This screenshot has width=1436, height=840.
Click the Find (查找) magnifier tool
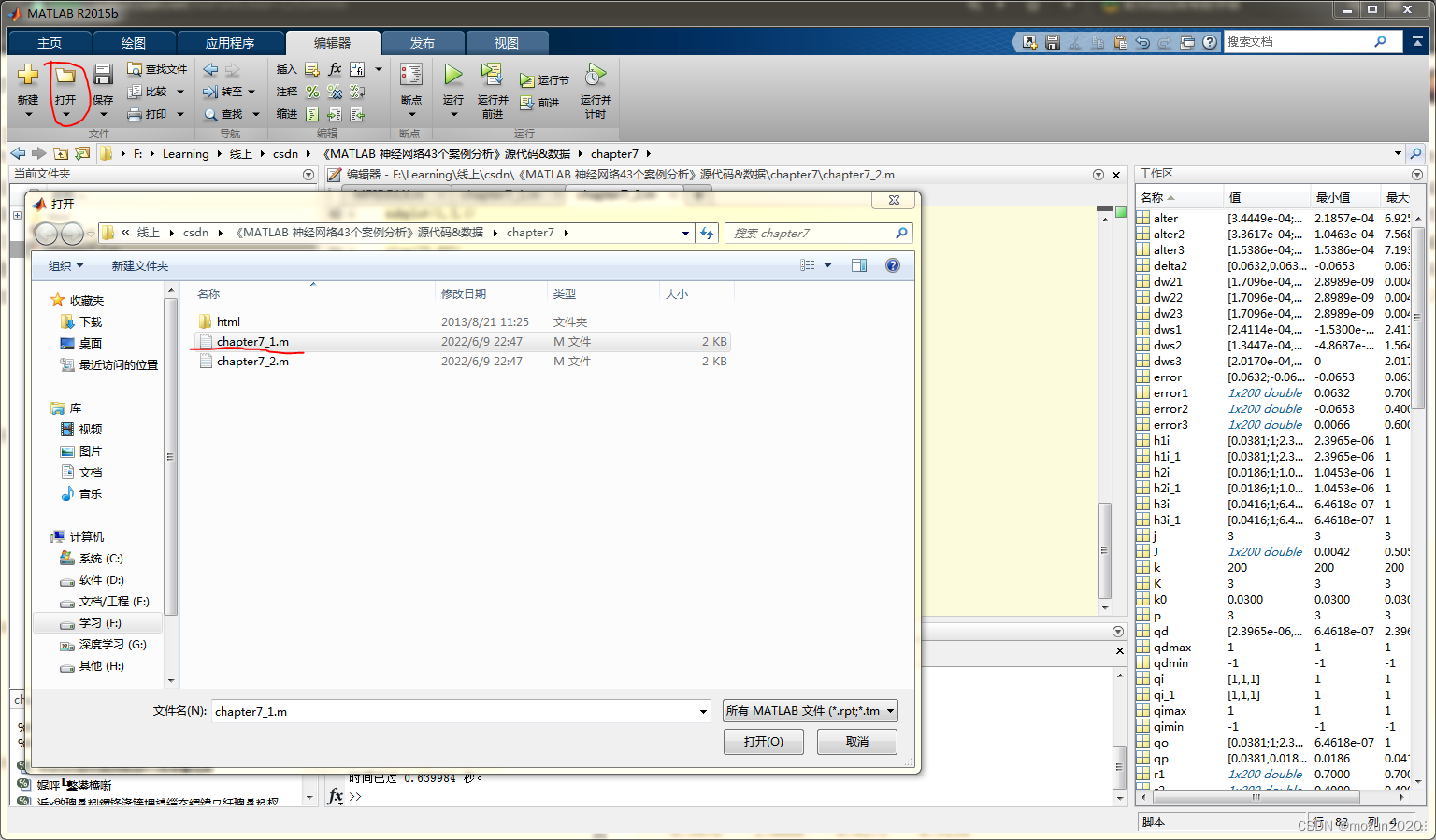223,114
